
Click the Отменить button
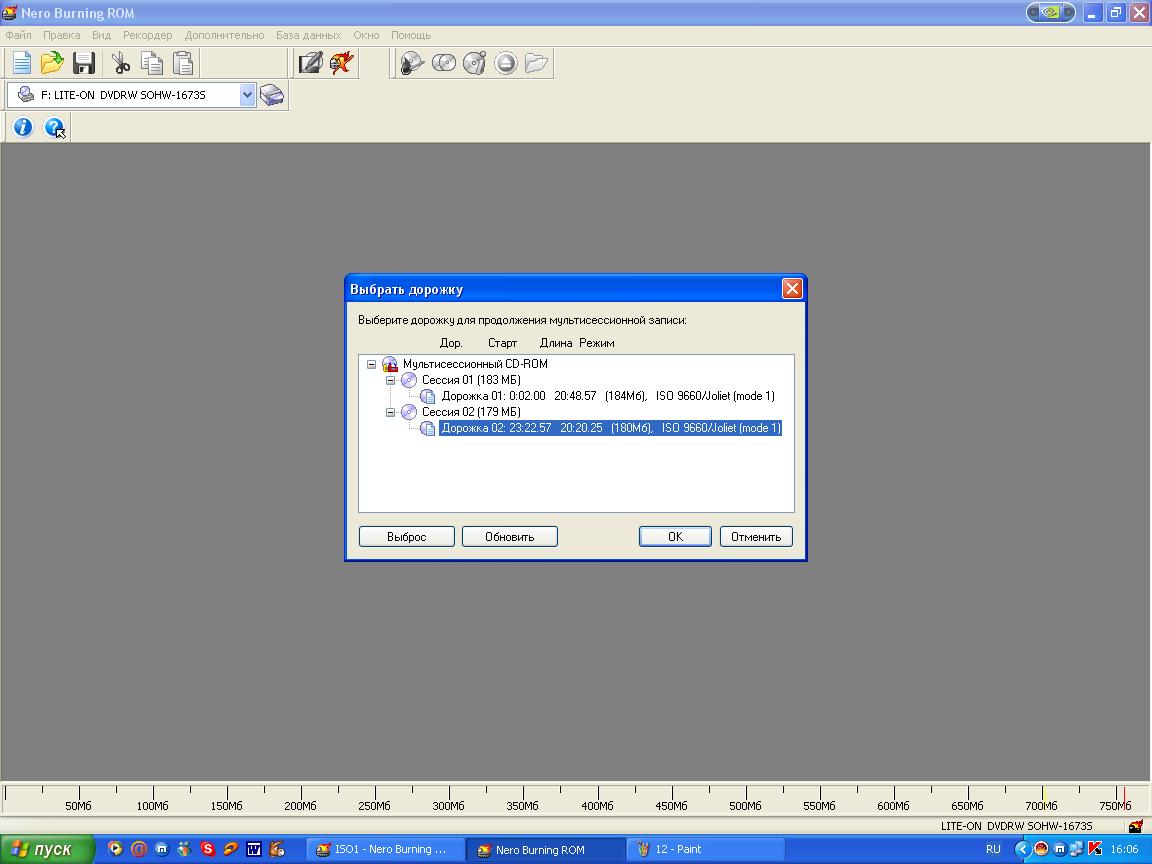(x=756, y=536)
